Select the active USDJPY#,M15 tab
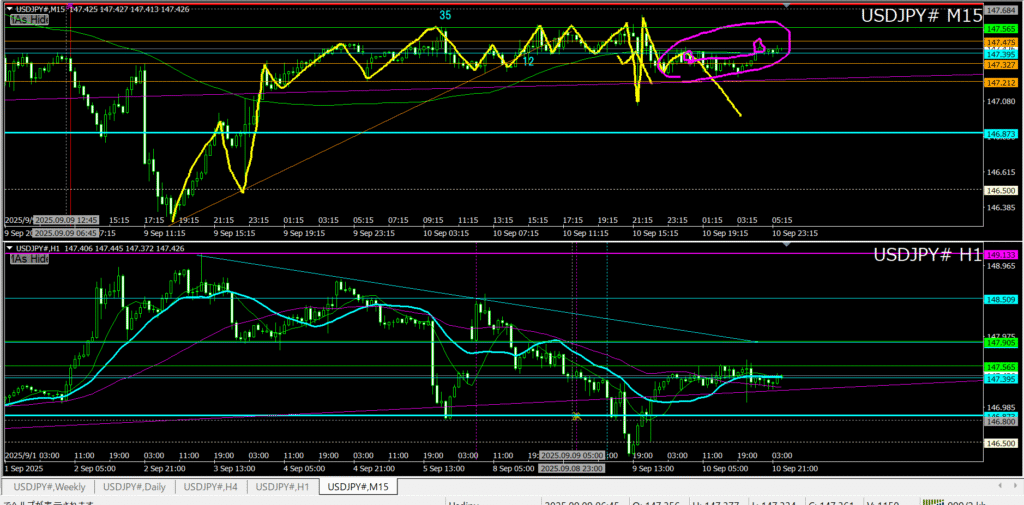The height and width of the screenshot is (505, 1024). [357, 487]
